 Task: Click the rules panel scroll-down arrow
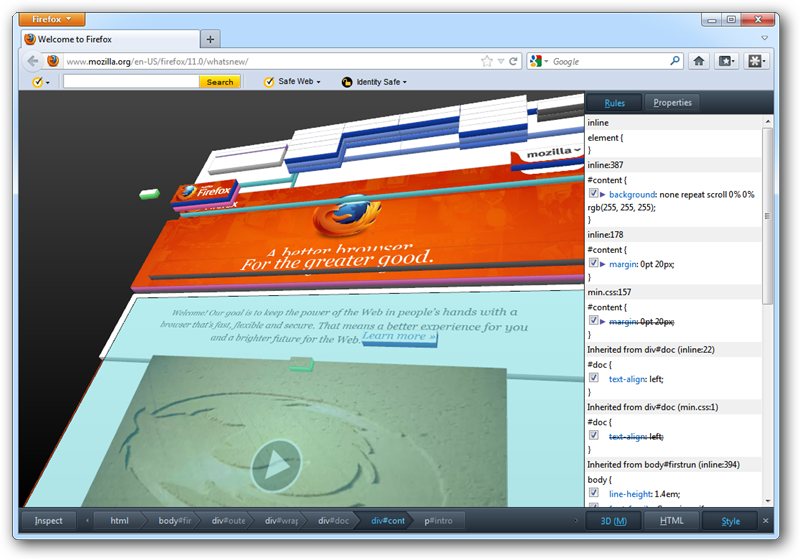[x=767, y=501]
